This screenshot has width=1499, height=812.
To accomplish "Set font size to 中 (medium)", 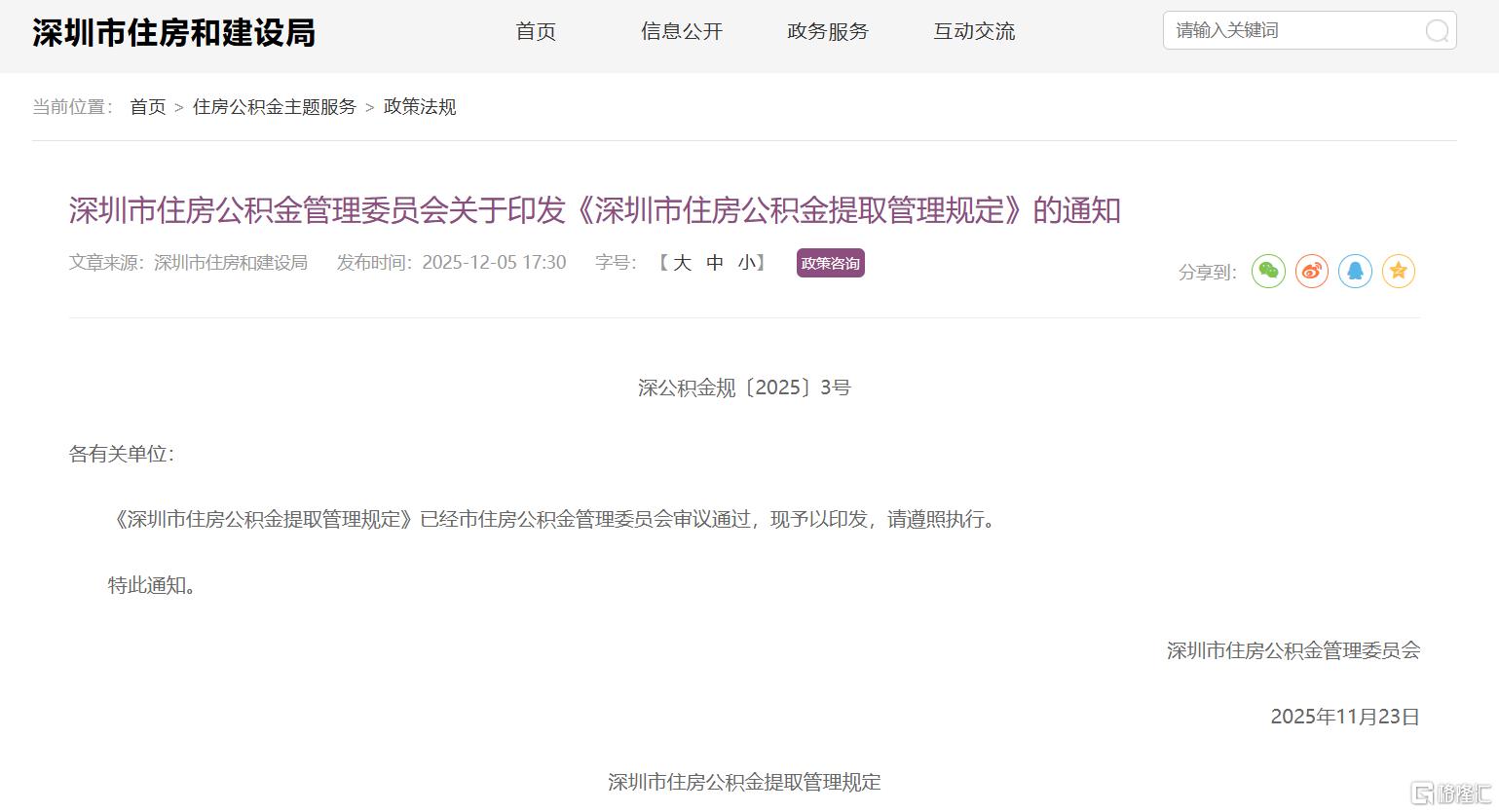I will coord(715,263).
